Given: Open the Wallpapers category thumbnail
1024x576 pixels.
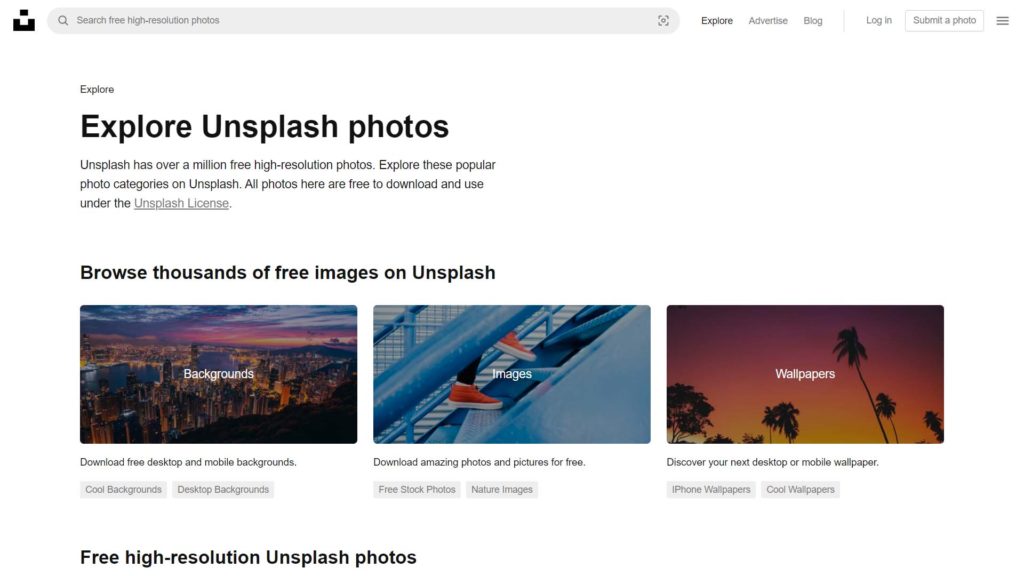Looking at the screenshot, I should [x=805, y=374].
